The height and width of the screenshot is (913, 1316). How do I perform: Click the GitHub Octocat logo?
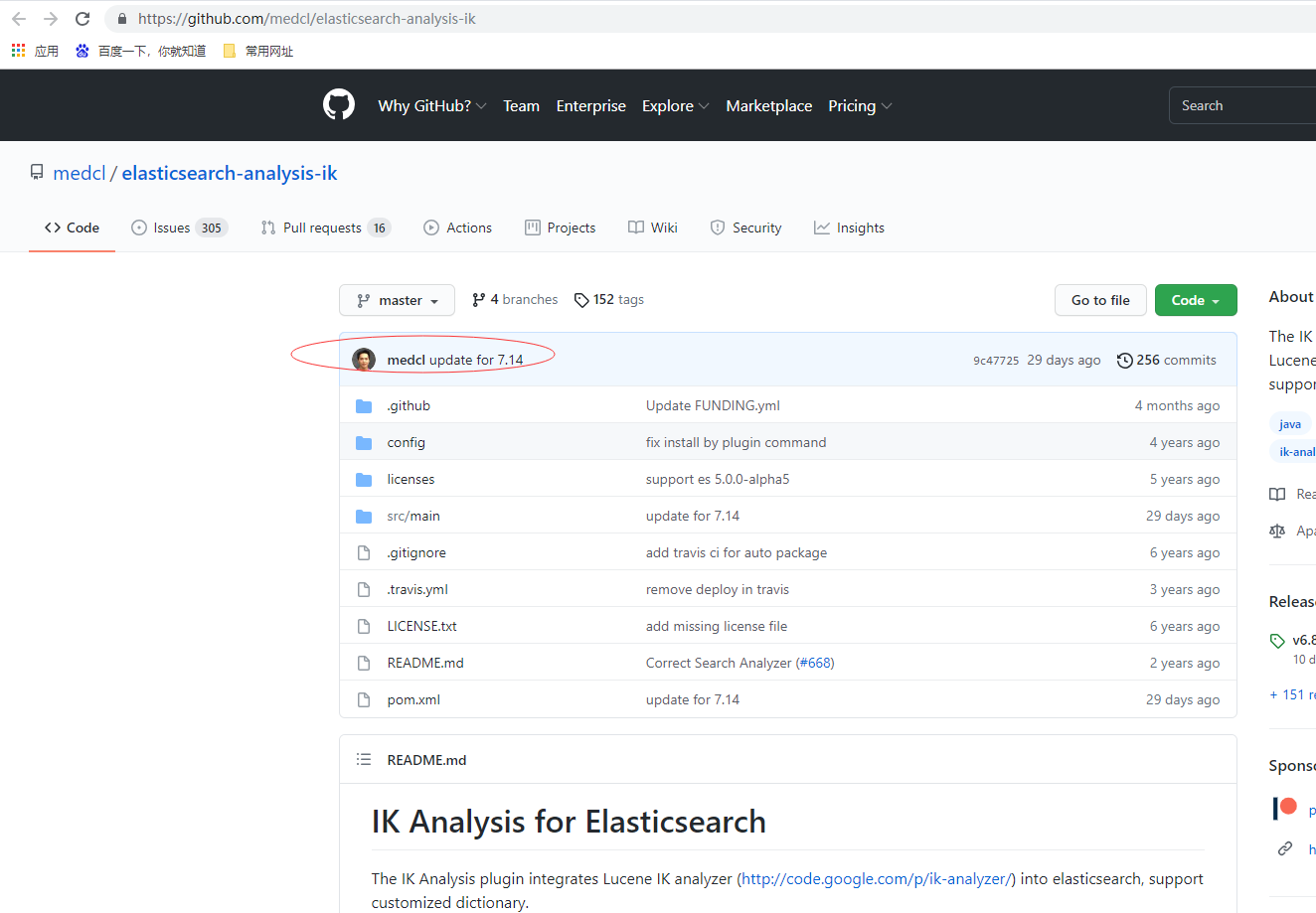point(339,104)
